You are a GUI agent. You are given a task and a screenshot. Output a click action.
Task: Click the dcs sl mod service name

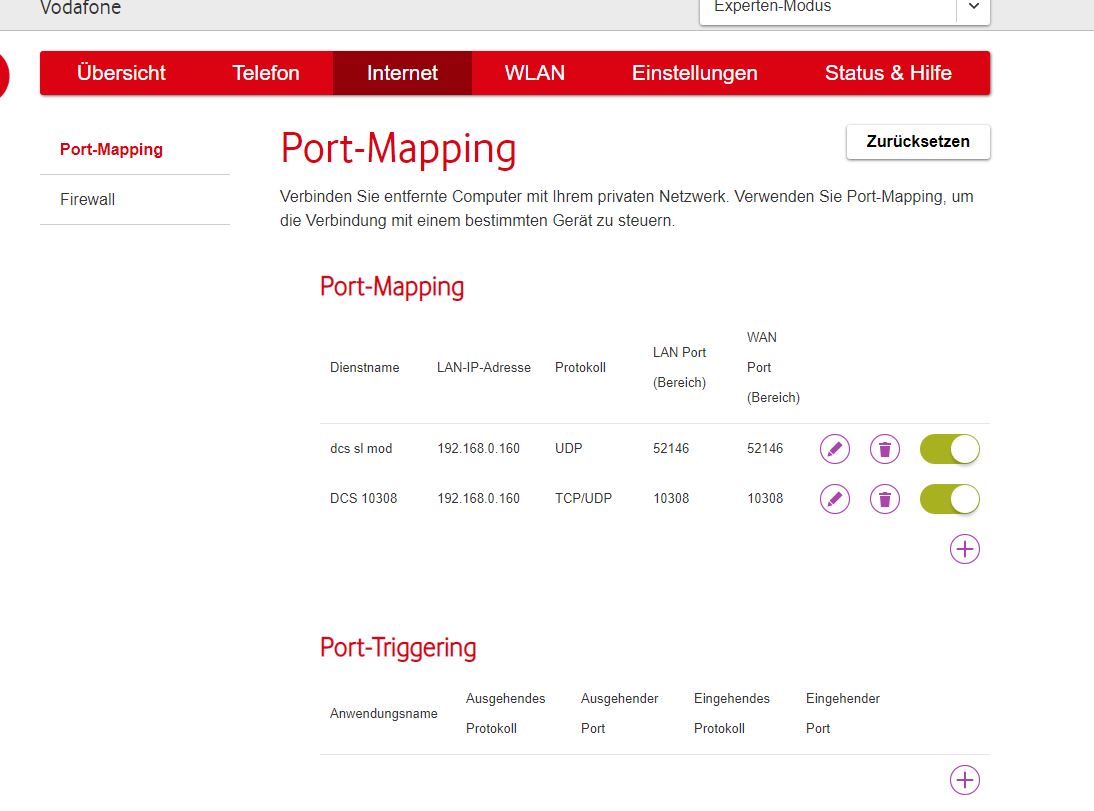coord(361,449)
